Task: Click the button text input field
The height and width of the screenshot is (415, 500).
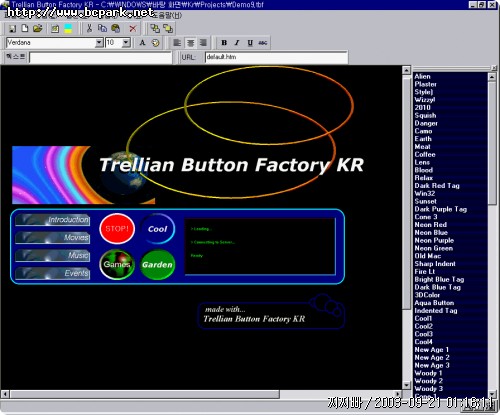Action: (x=100, y=57)
